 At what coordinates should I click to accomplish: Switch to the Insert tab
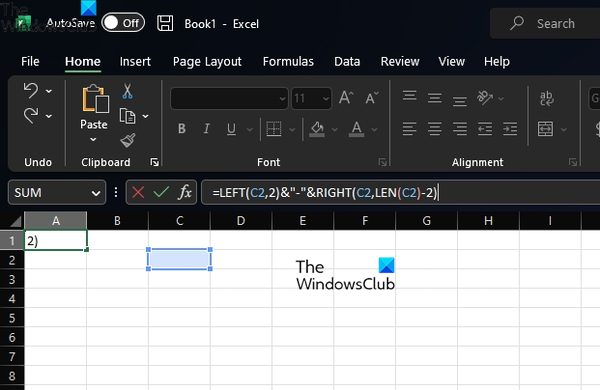tap(135, 61)
